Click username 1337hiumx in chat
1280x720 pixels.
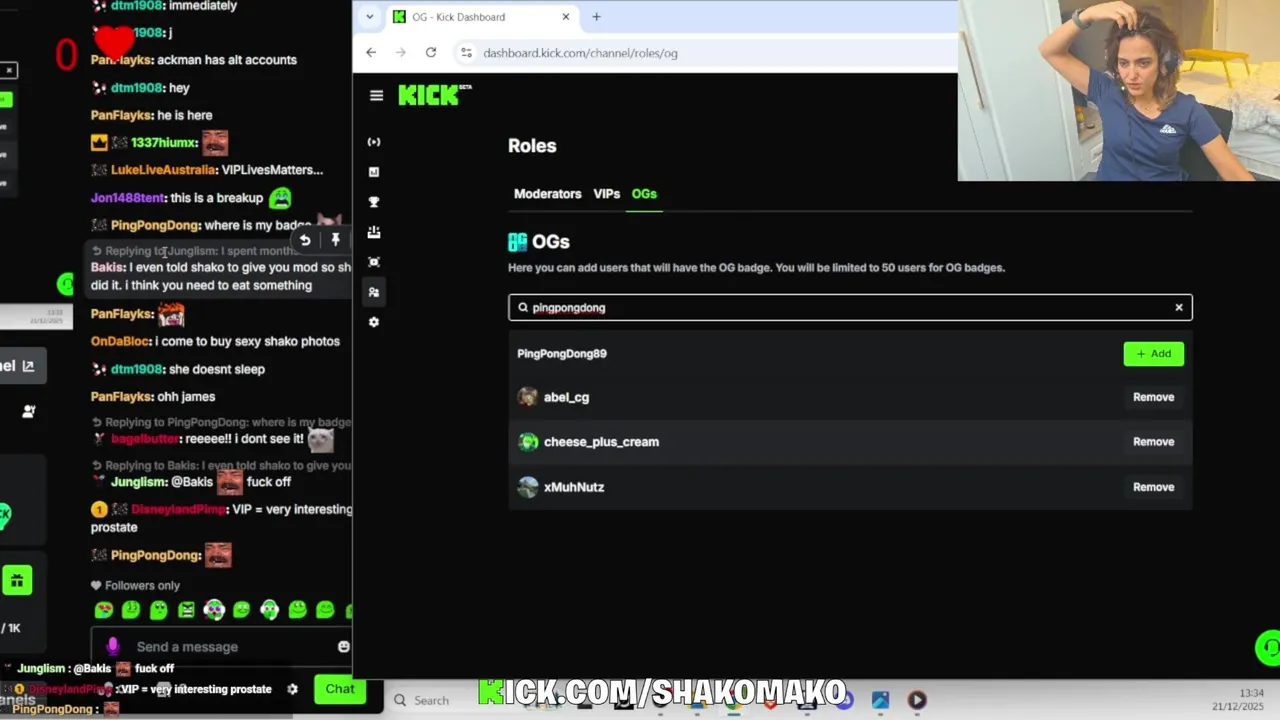164,143
